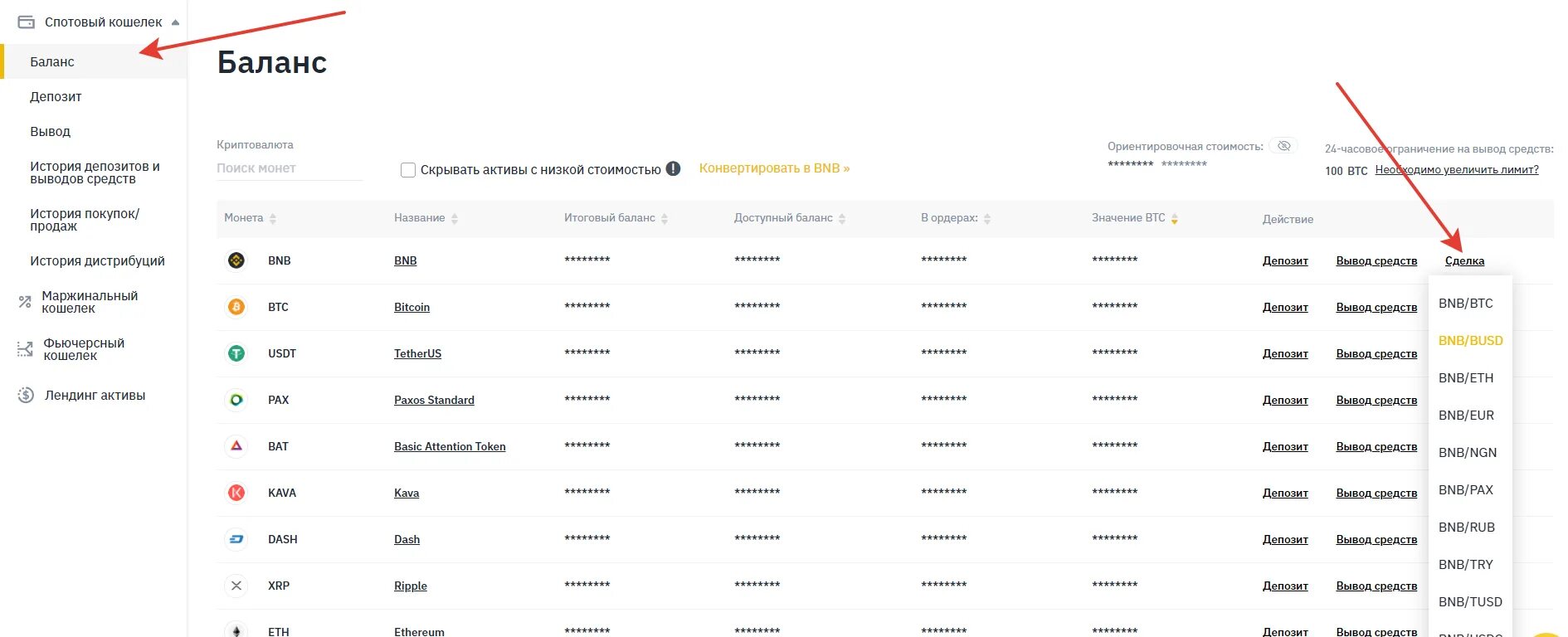Choose BNB/TRY trading pair

[1466, 565]
